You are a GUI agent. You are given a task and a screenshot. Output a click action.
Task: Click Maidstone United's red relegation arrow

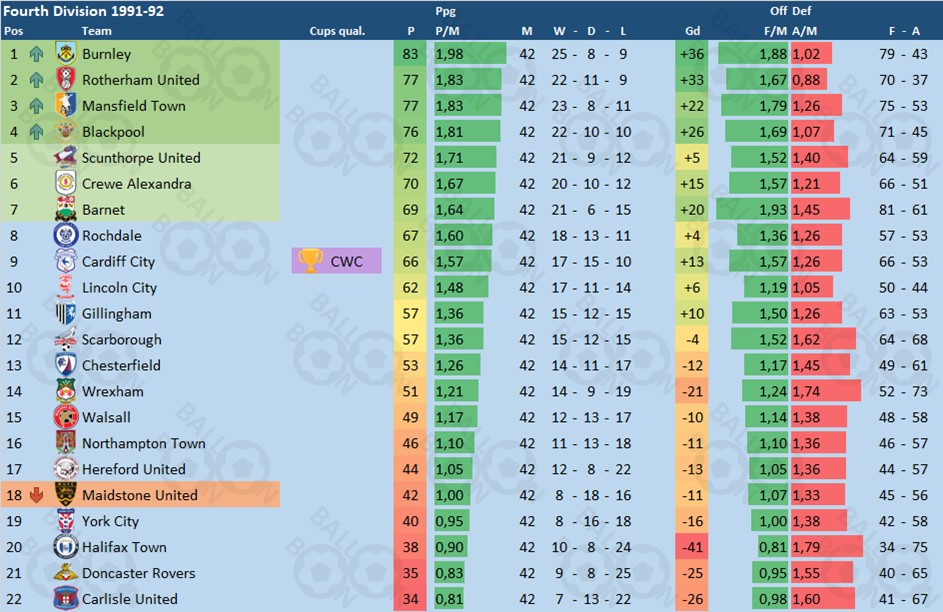37,495
